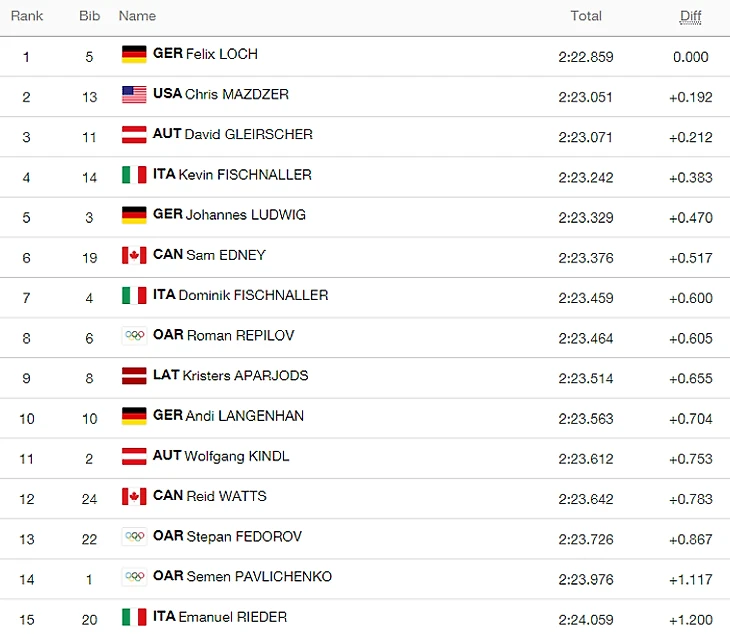Click the Olympic rings icon beside Roman Repilov

coord(134,336)
